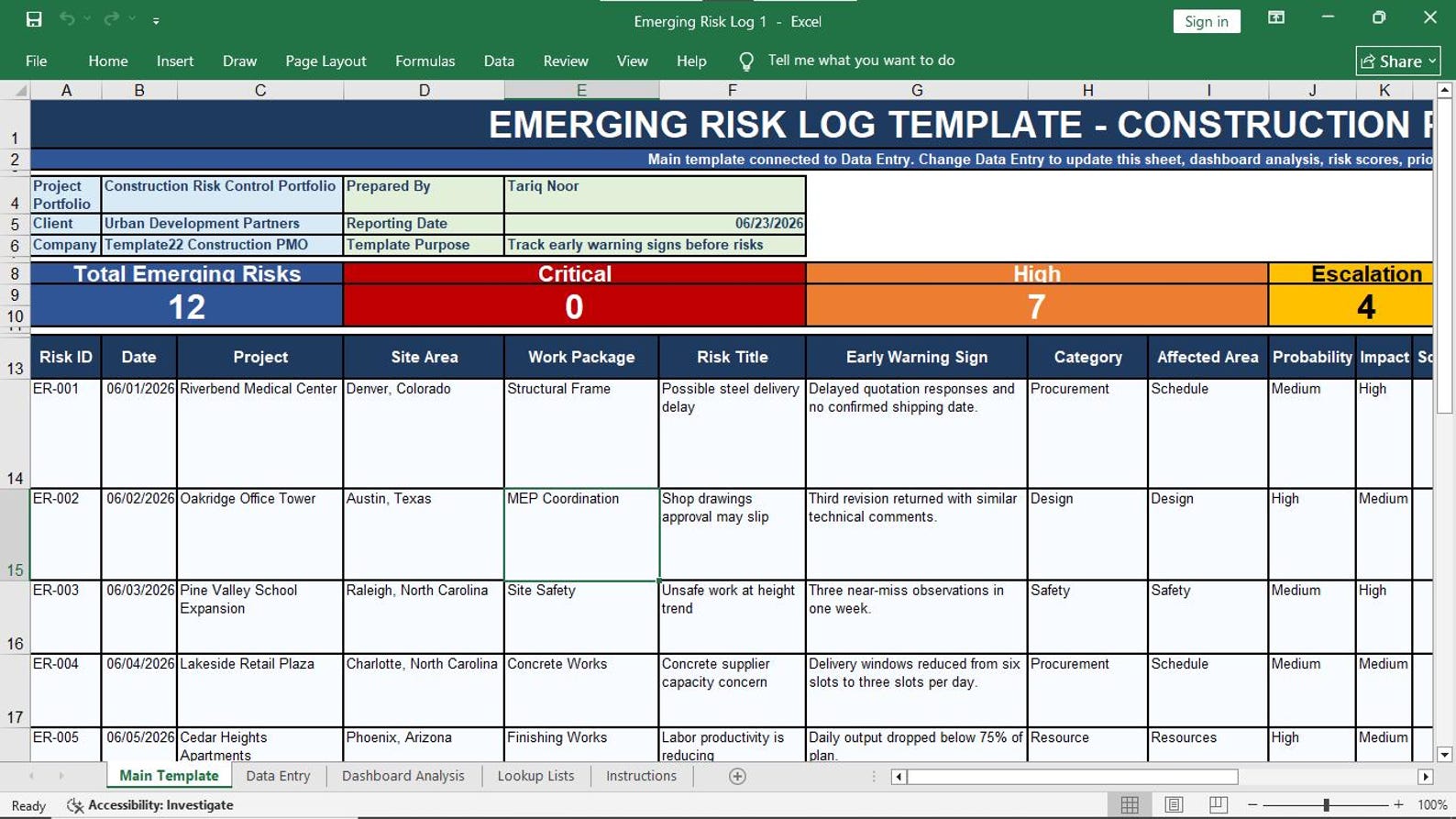
Task: Select the ER-001 Risk ID cell
Action: point(66,433)
